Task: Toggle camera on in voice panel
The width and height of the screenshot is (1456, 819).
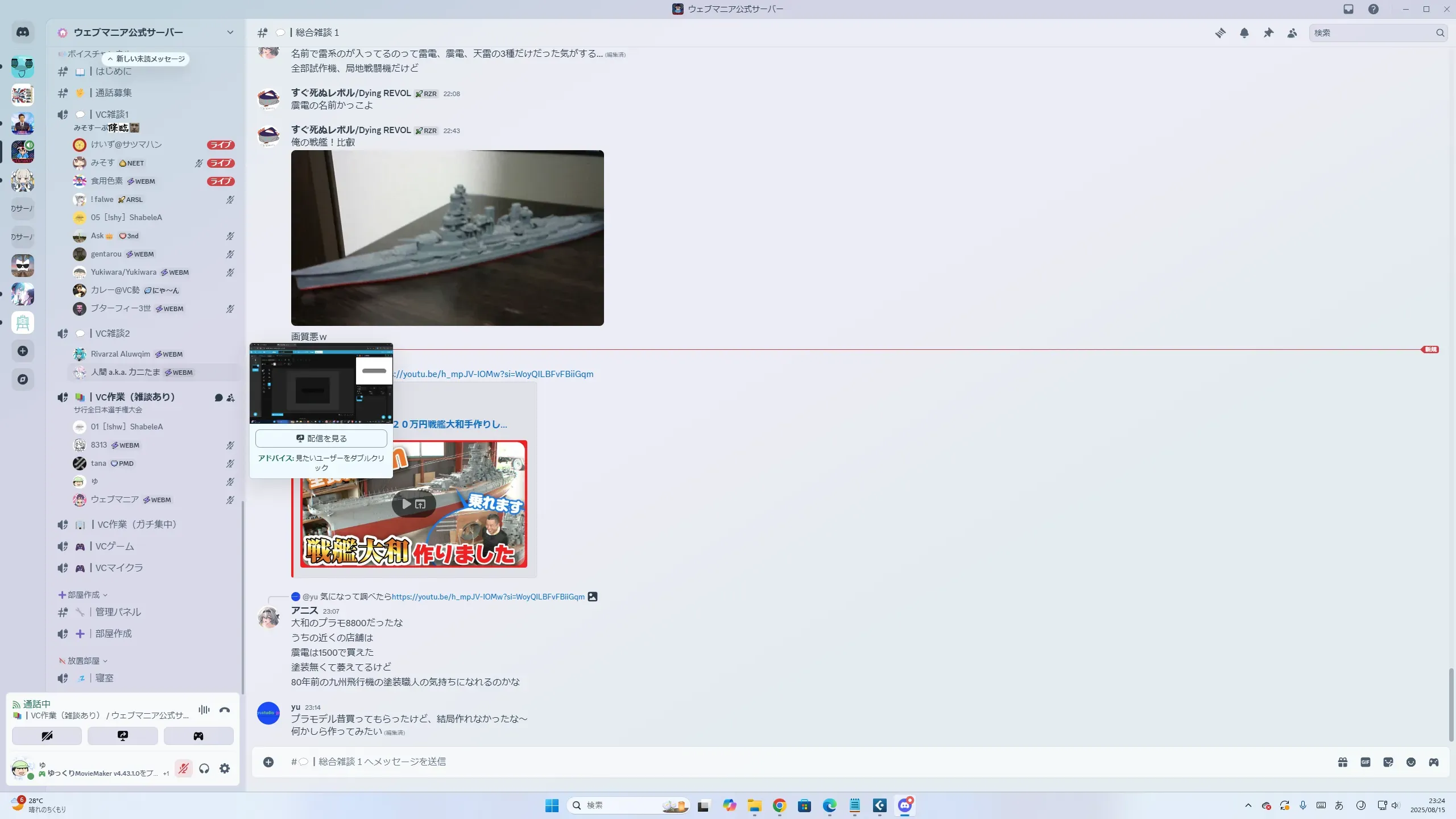Action: click(47, 736)
